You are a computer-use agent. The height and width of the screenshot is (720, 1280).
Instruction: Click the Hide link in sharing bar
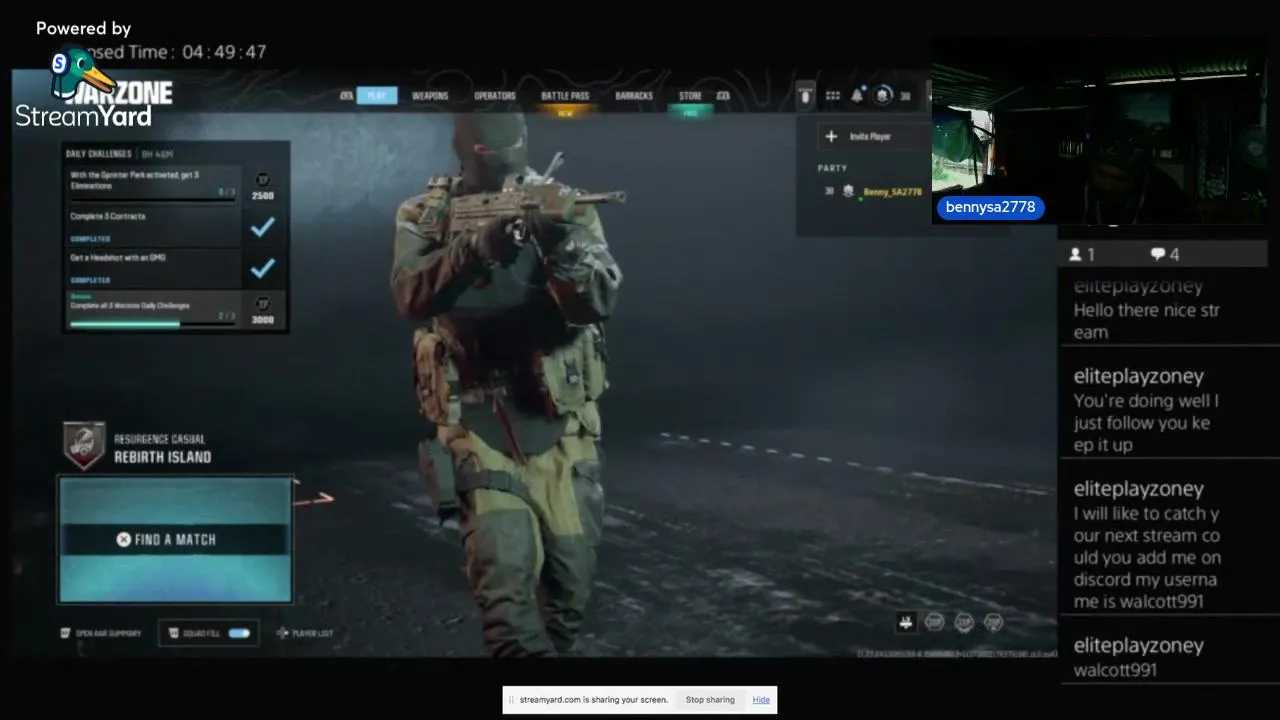761,700
